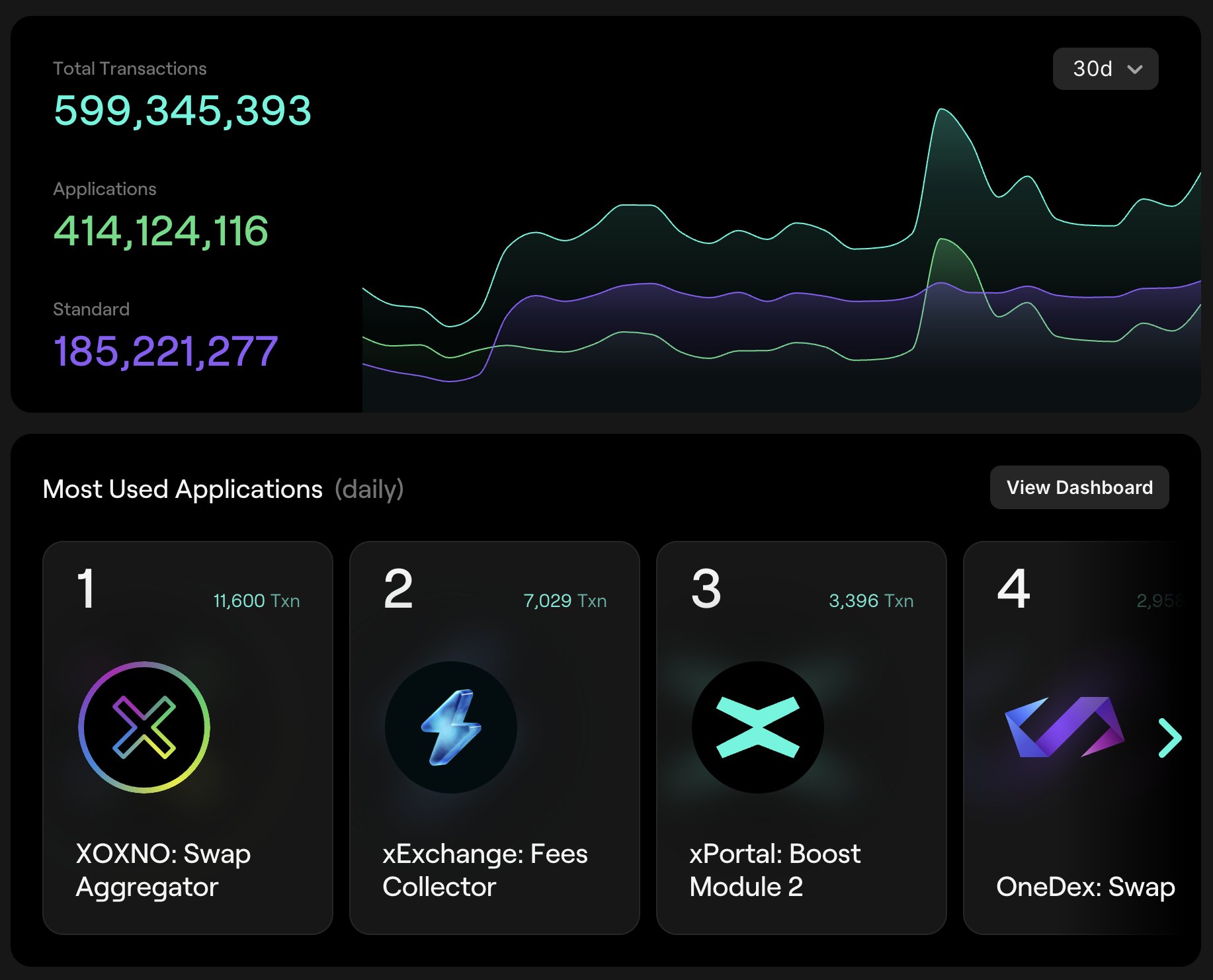This screenshot has width=1213, height=980.
Task: Open the OneDex: Swap title
Action: tap(1085, 886)
